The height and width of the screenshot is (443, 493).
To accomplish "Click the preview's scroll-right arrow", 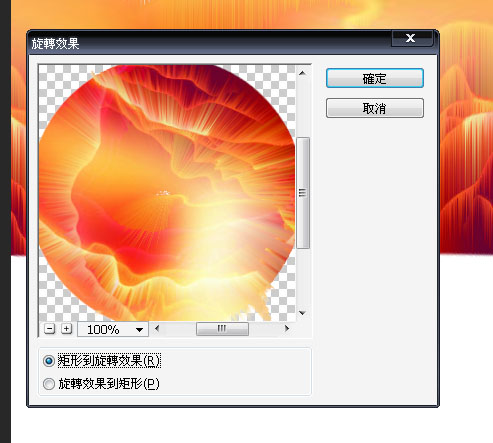I will (x=287, y=329).
